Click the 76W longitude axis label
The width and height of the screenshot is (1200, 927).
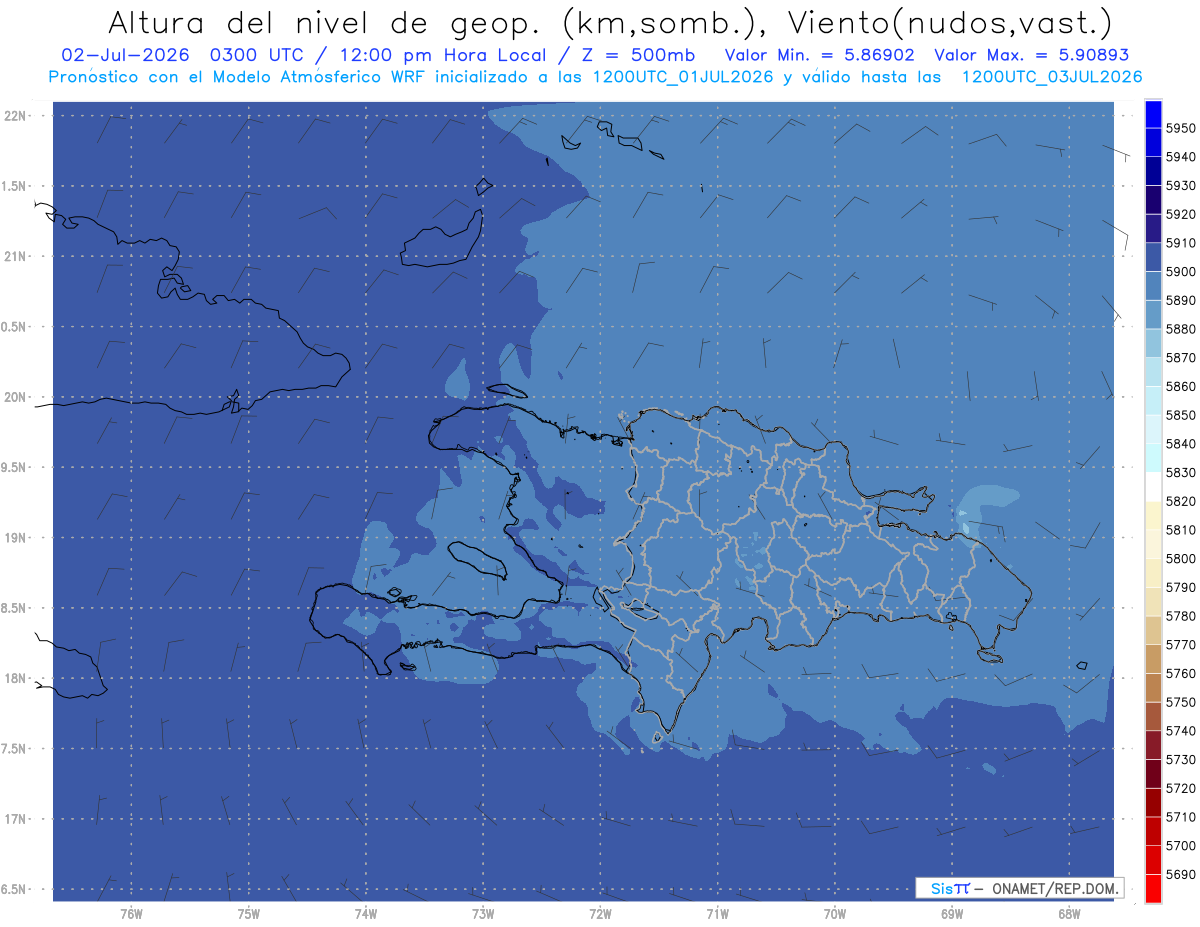[131, 914]
